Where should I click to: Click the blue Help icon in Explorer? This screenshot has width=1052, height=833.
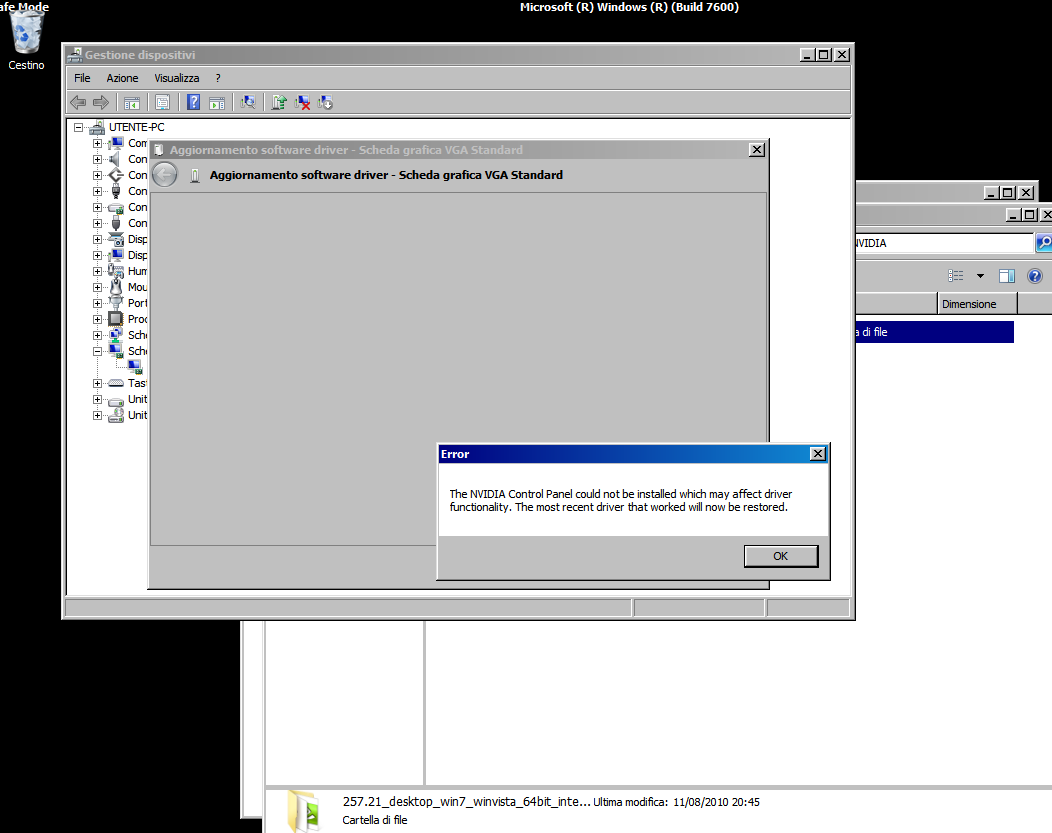click(1035, 276)
